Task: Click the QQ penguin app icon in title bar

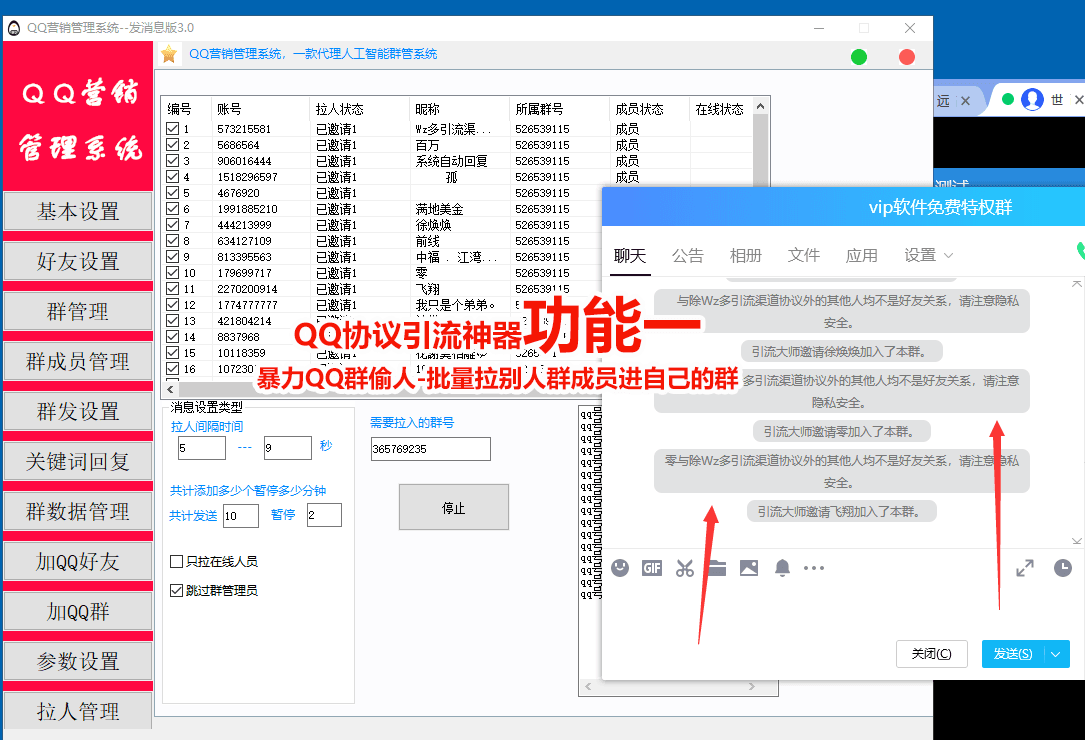Action: 14,28
